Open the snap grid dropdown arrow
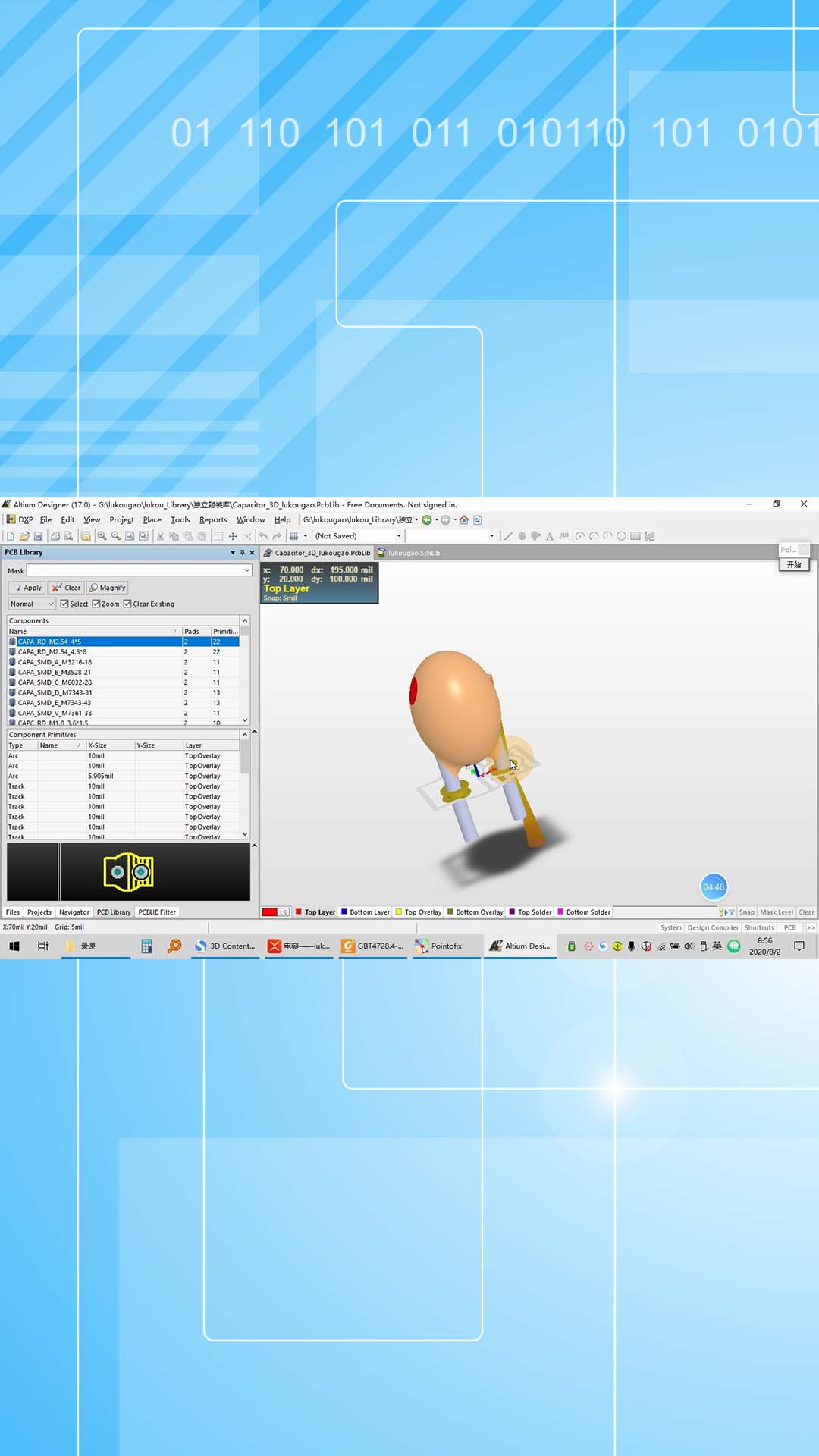The width and height of the screenshot is (819, 1456). coord(306,536)
